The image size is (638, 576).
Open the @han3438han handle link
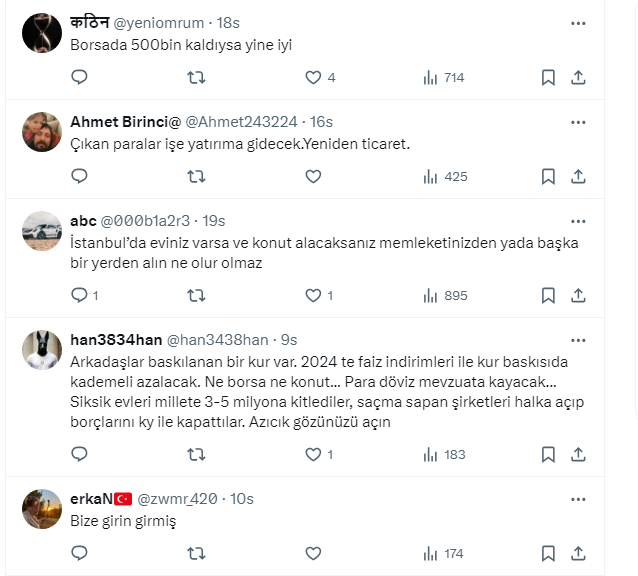click(217, 340)
